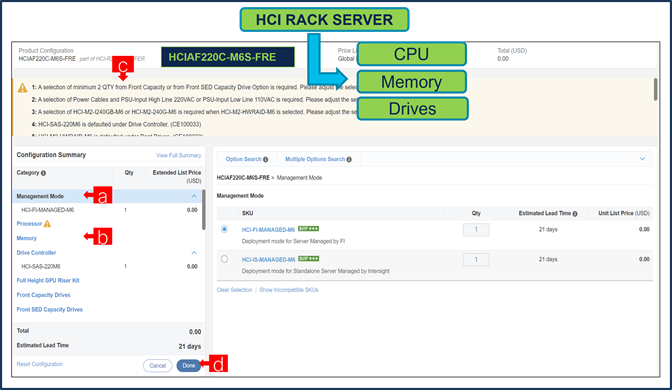Click the View Full Summary link
The image size is (672, 390).
coord(178,156)
